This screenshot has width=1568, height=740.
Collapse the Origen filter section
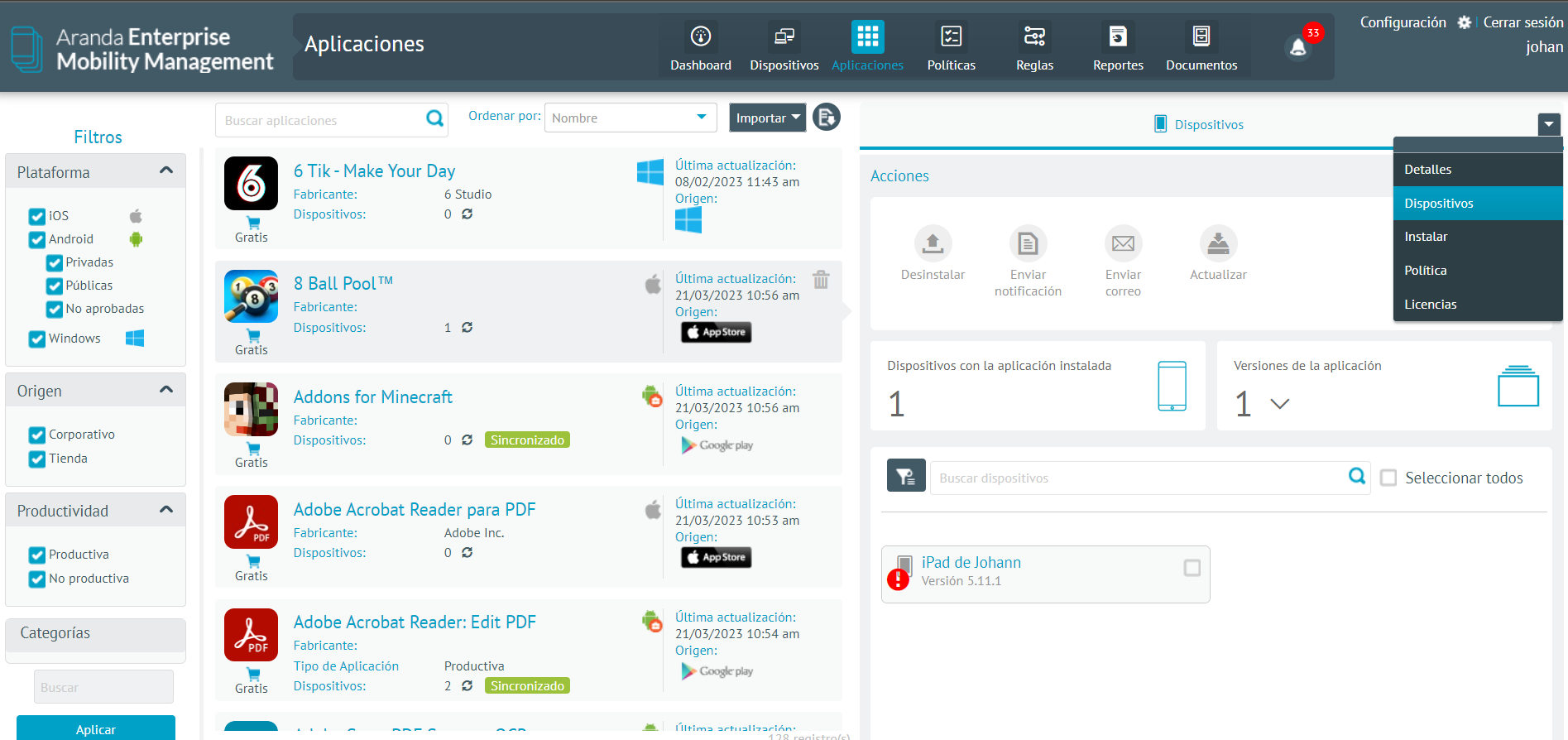point(166,390)
